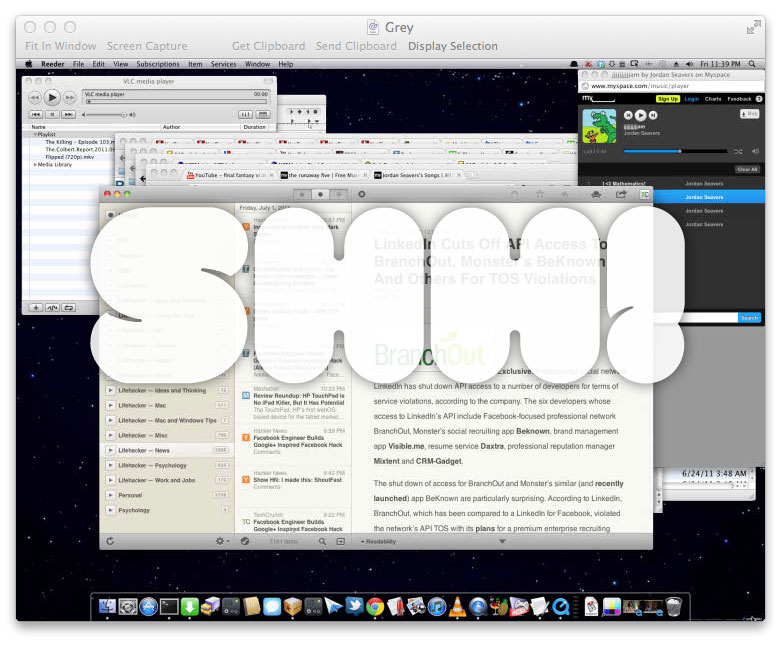Image resolution: width=782 pixels, height=647 pixels.
Task: Click Reeder collapse pane arrow icon
Action: [x=341, y=541]
